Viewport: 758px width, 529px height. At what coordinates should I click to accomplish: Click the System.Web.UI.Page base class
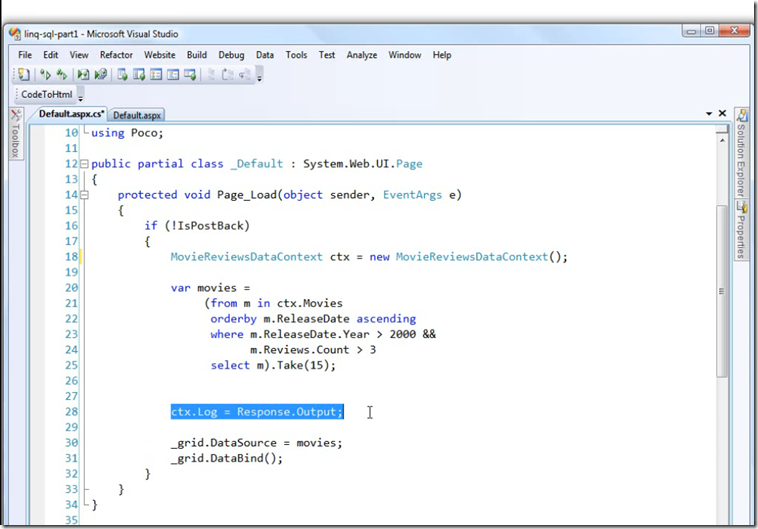[x=363, y=164]
